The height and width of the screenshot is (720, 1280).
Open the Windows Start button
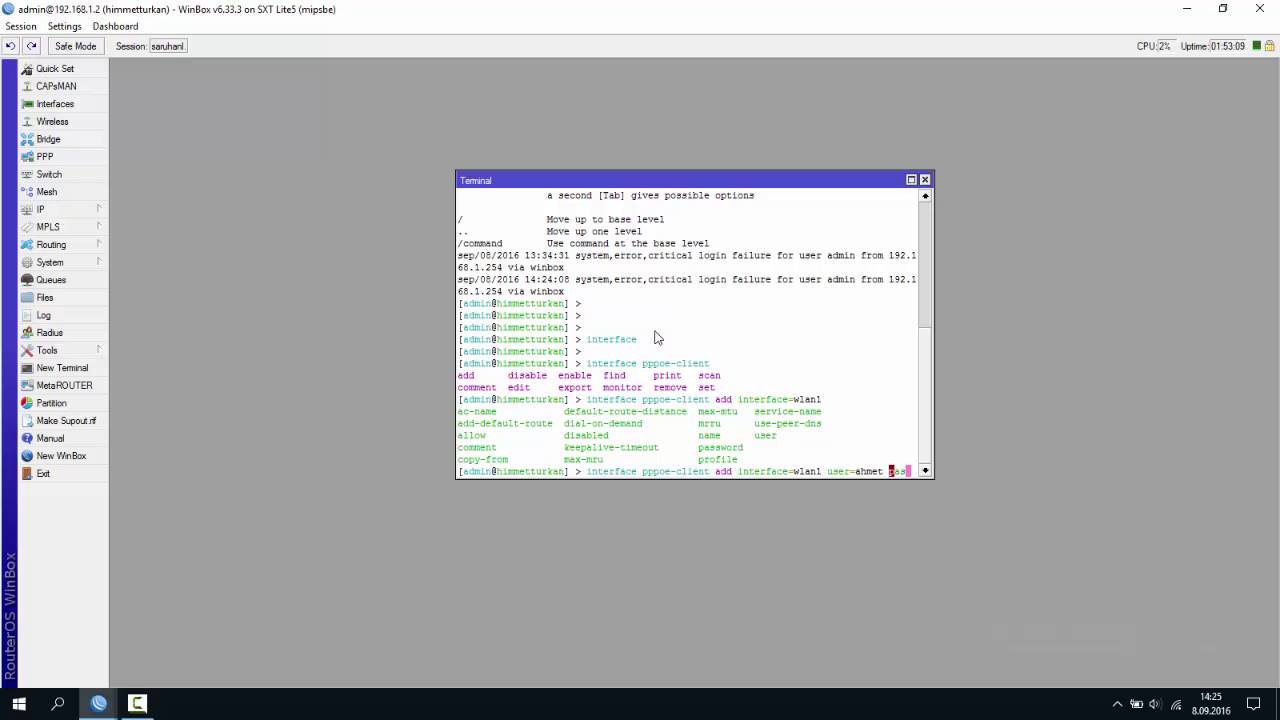(x=19, y=704)
